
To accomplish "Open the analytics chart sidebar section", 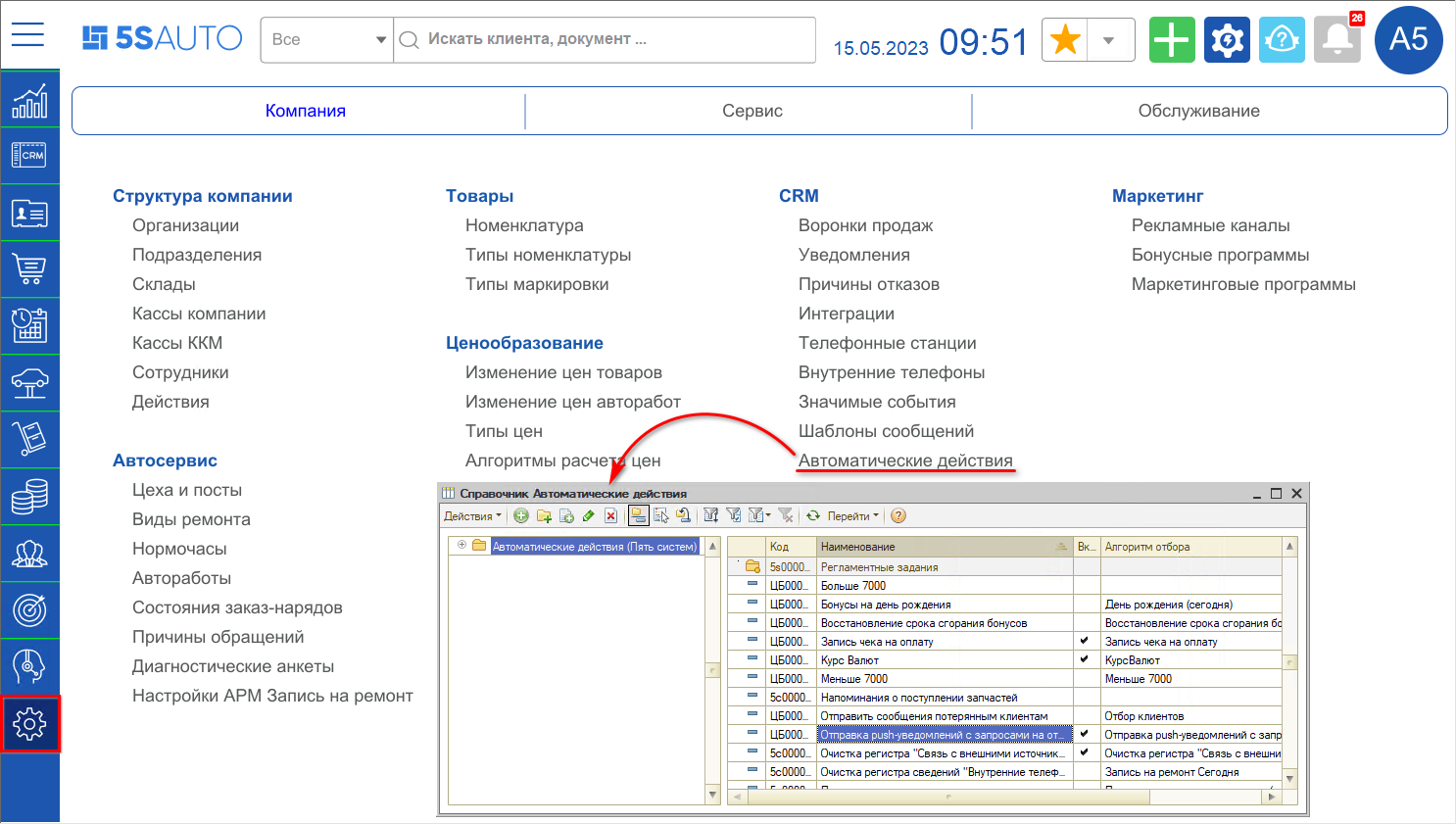I will click(x=29, y=100).
